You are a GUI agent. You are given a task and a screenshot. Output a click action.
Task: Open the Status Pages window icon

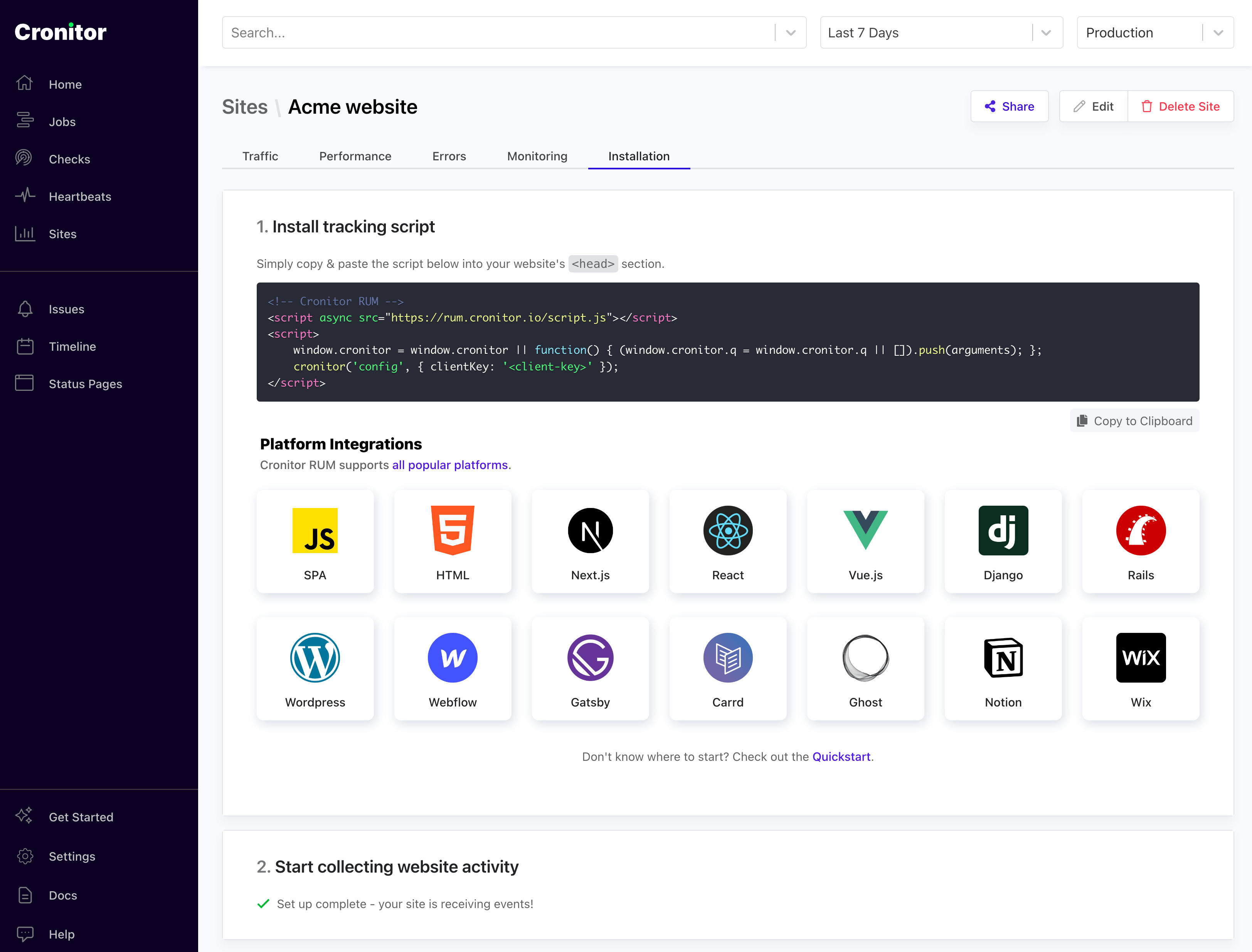[24, 383]
